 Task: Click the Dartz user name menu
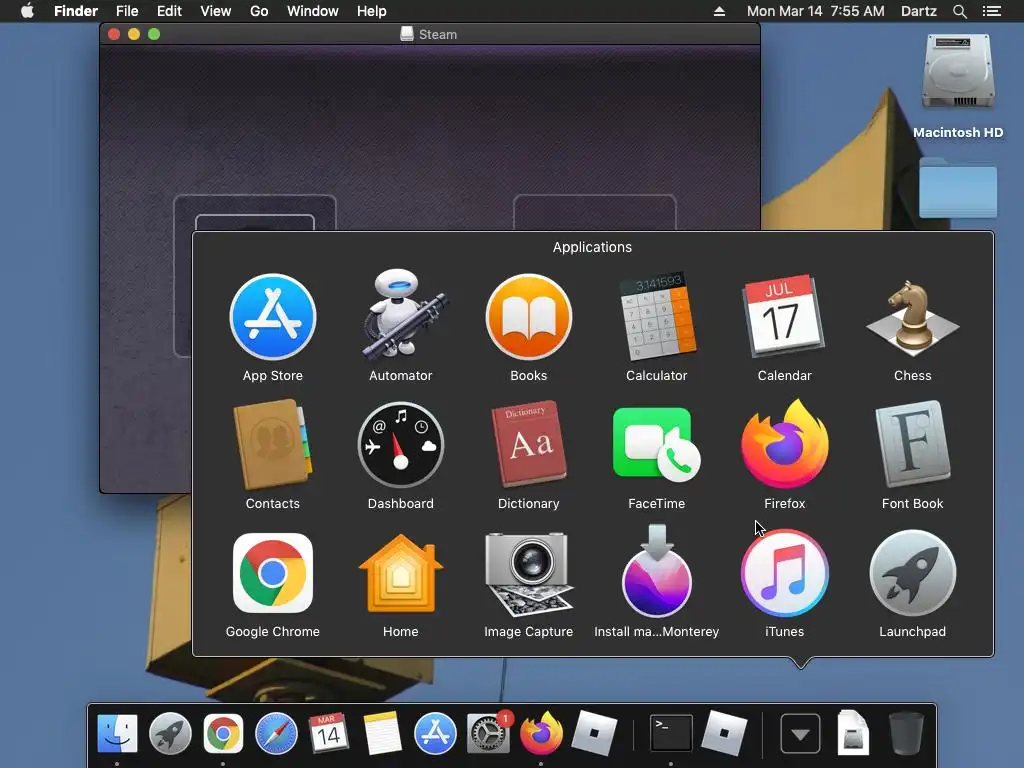coord(919,11)
